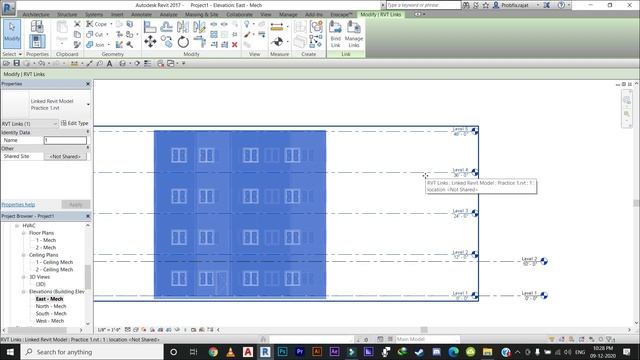640x360 pixels.
Task: Open the Collaborate ribbon tab
Action: pos(240,14)
